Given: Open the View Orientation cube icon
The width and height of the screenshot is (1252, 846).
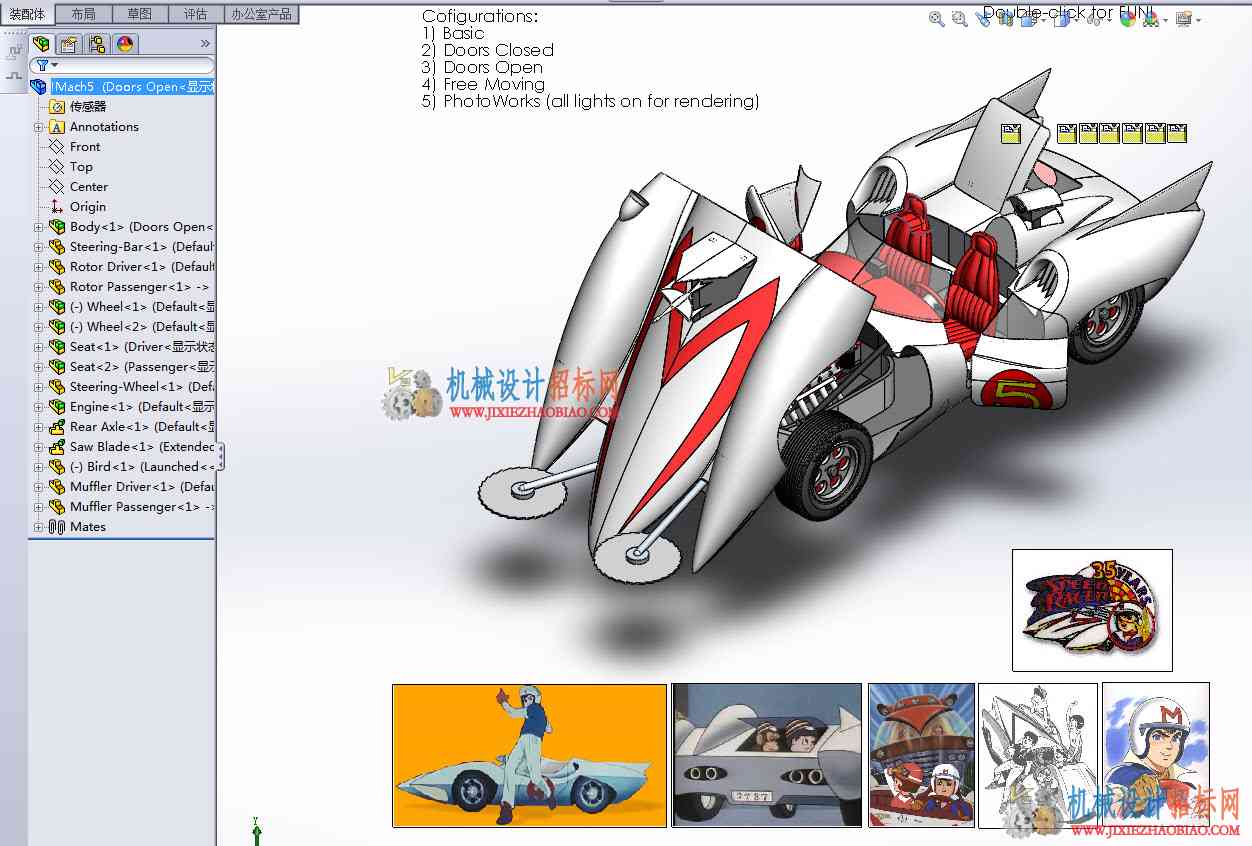Looking at the screenshot, I should (1029, 19).
